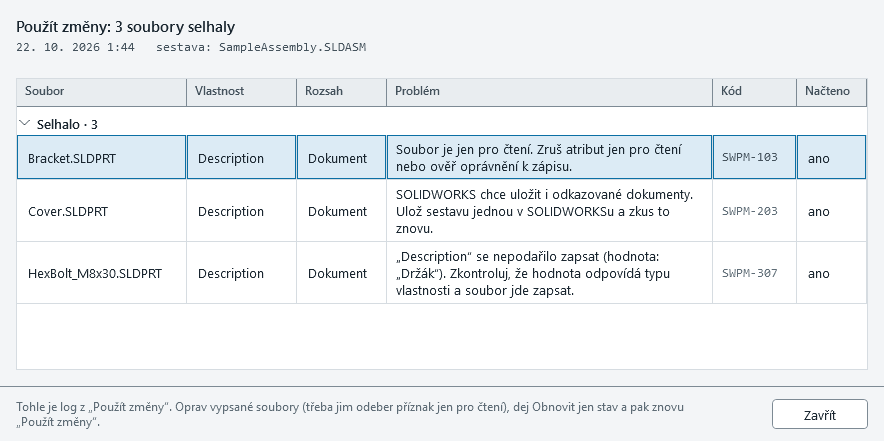Click Description cell in Cover.SLDPRT row
The width and height of the screenshot is (884, 441).
pos(241,211)
